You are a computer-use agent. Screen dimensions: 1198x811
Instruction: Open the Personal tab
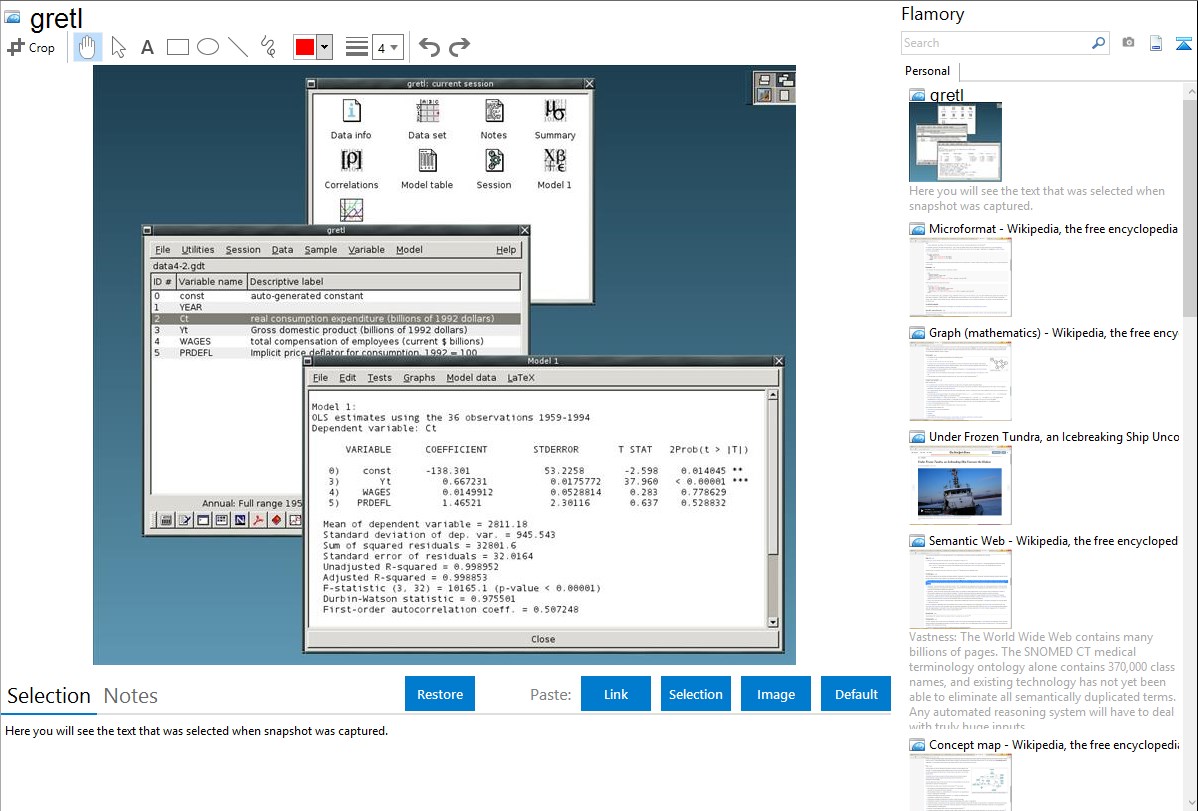tap(928, 71)
